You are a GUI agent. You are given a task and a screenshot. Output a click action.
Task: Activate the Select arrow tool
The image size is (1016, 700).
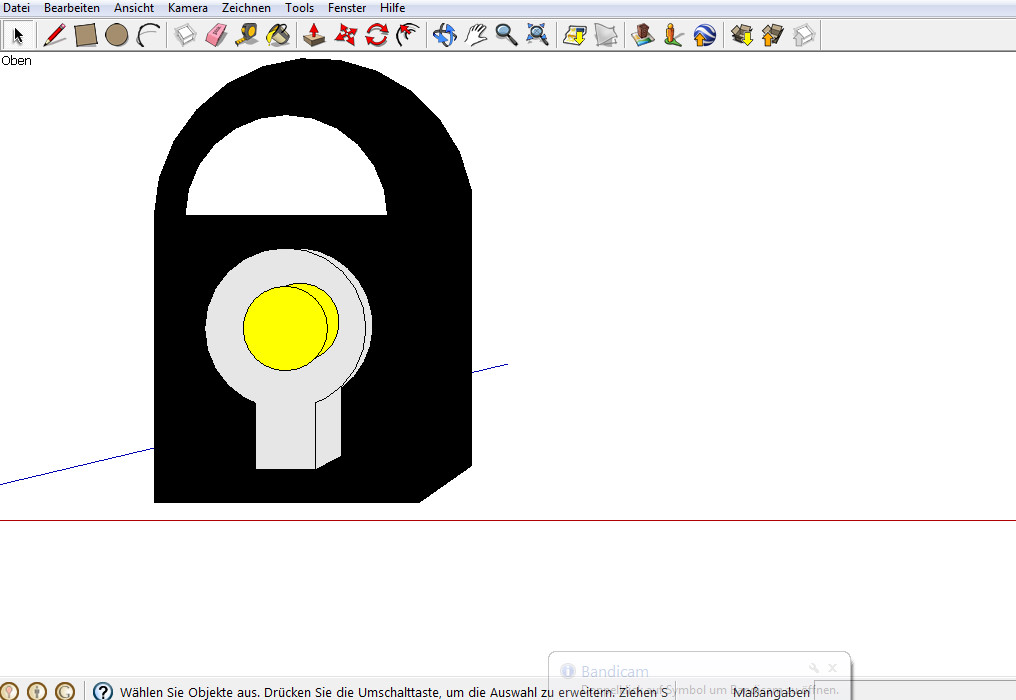coord(18,35)
